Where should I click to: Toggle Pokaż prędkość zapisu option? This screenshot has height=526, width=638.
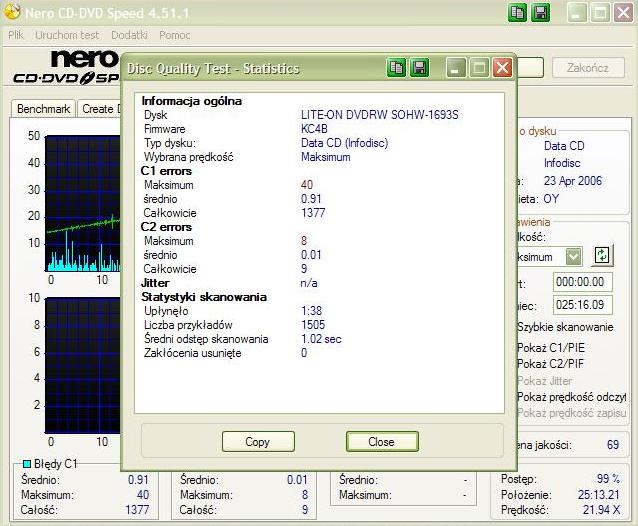[x=572, y=413]
